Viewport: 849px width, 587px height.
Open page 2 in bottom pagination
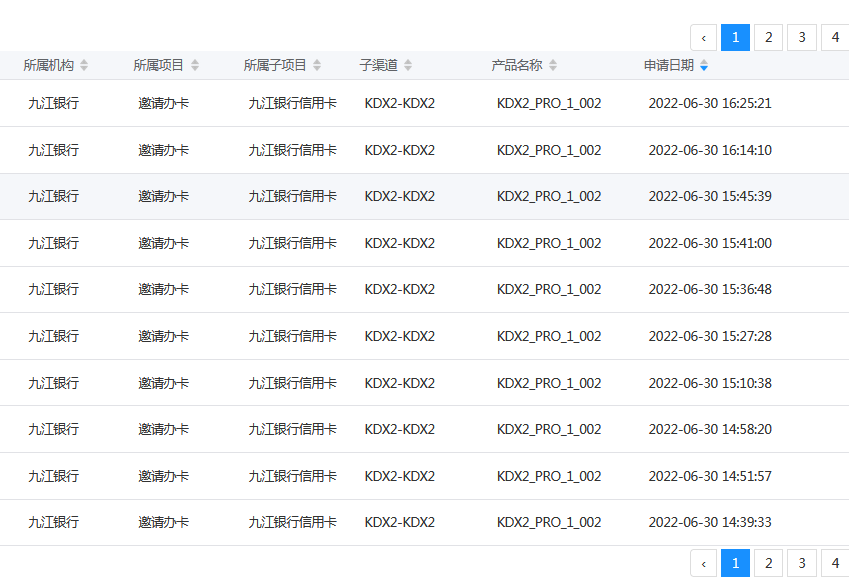(x=768, y=563)
